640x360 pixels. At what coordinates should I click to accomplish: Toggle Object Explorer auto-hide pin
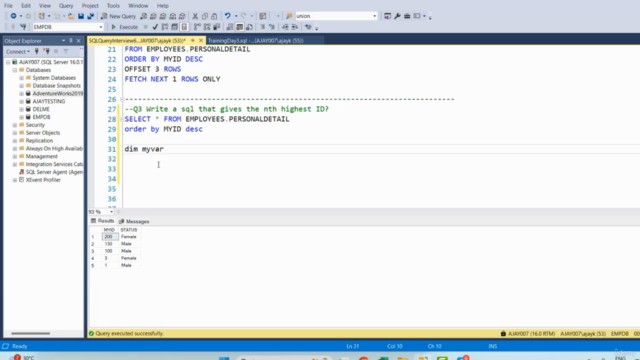point(71,41)
